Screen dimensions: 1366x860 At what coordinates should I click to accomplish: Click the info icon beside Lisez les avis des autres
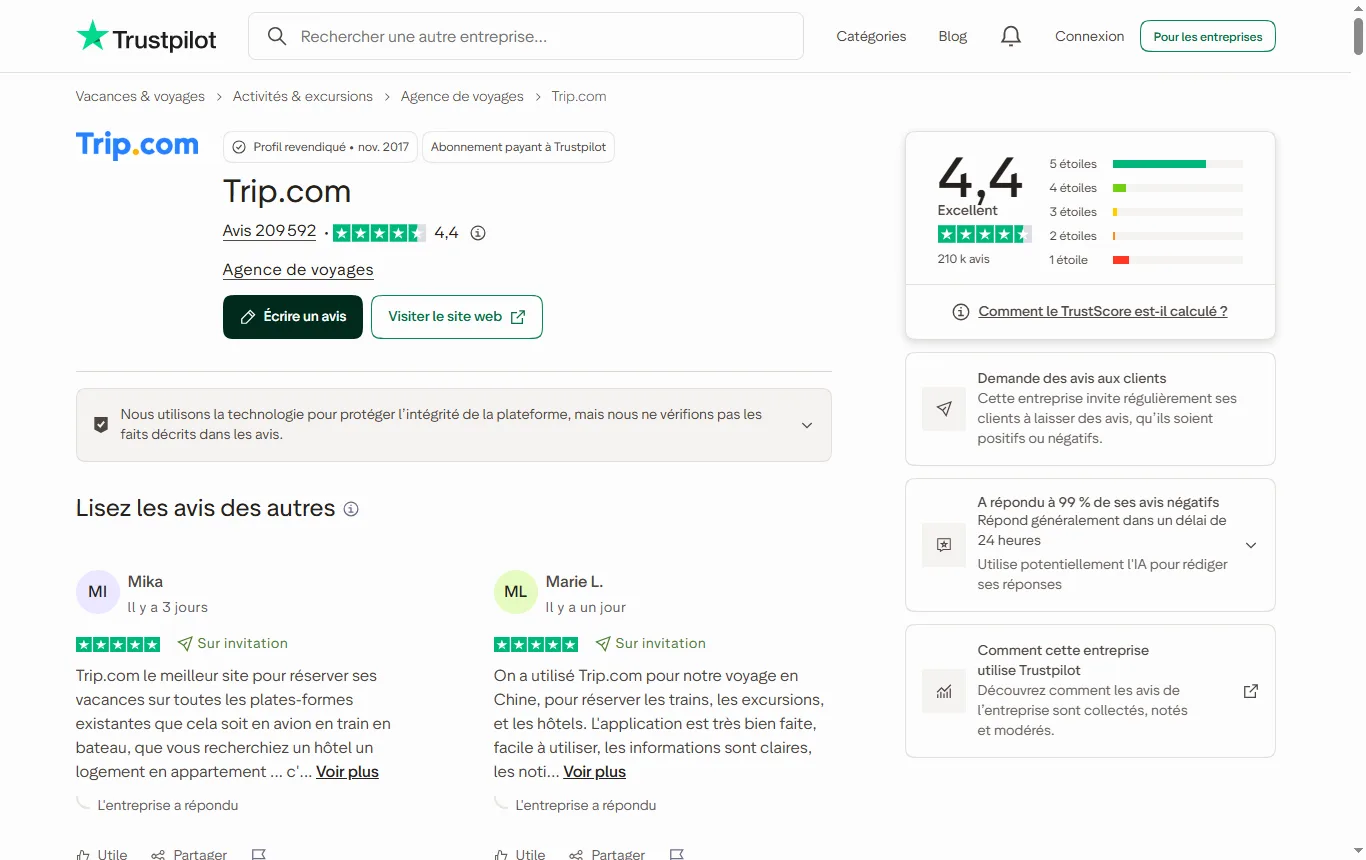click(351, 509)
